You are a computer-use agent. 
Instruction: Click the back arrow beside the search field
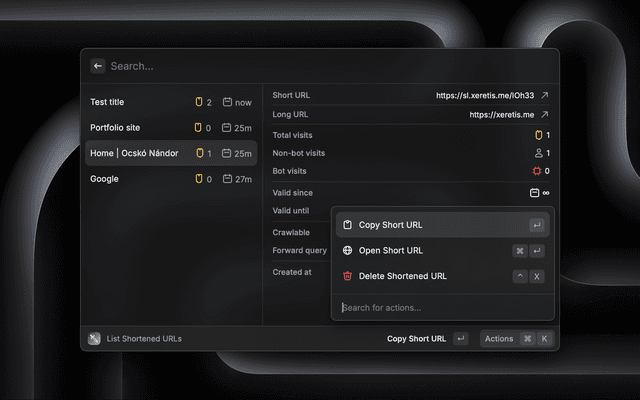point(98,66)
